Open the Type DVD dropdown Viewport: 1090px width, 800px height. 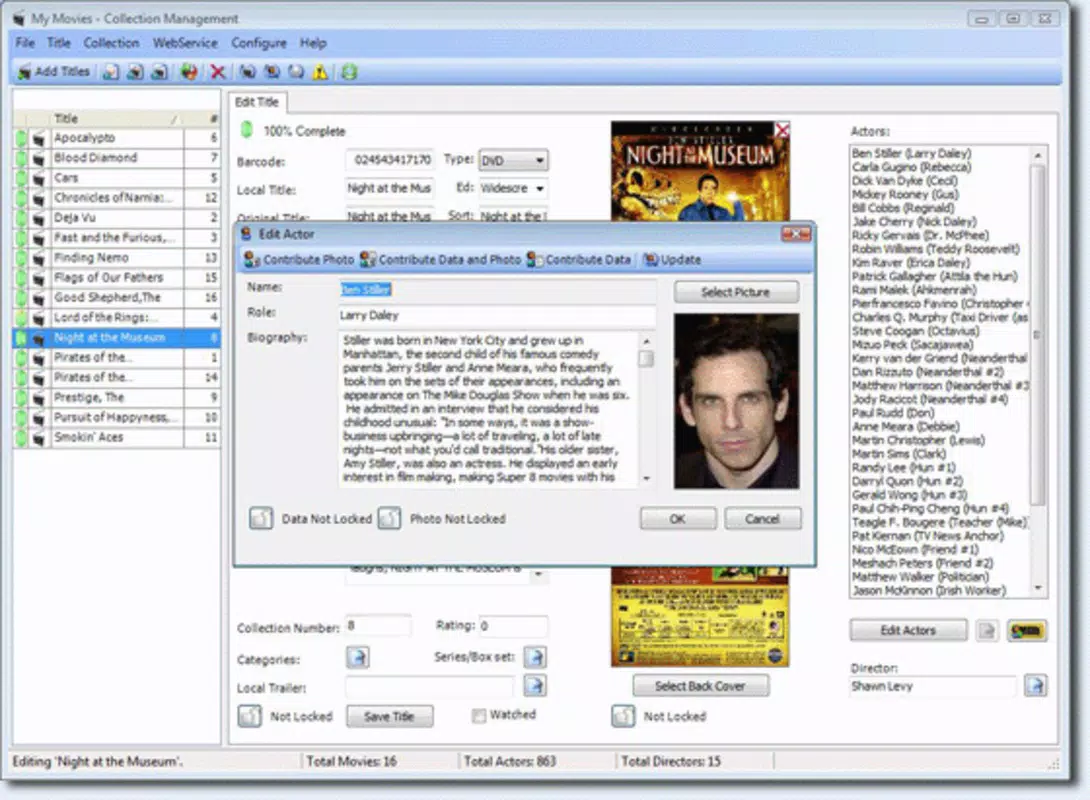tap(513, 161)
